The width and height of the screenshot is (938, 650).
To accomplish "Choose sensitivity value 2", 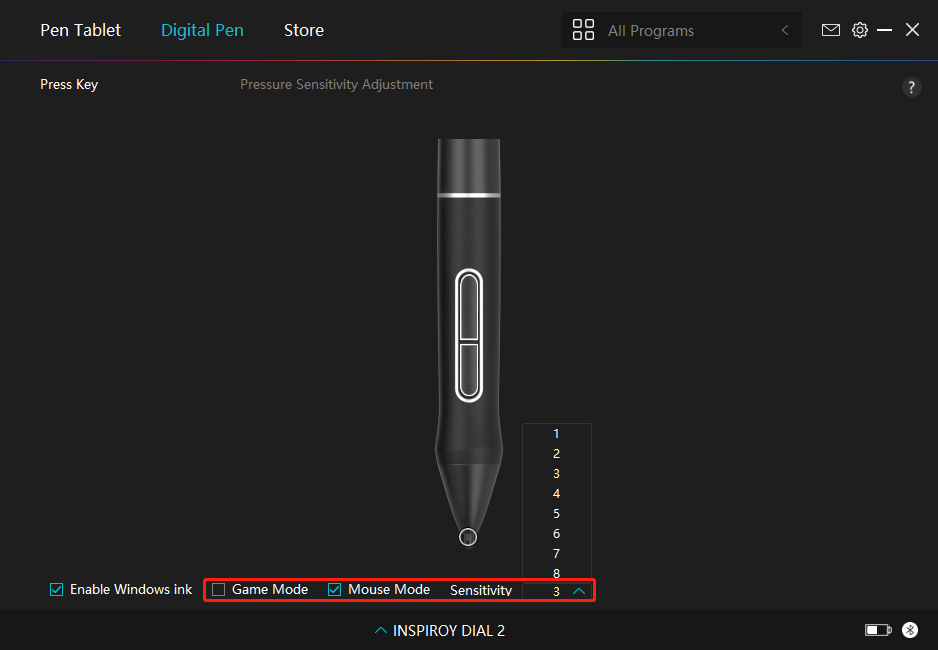I will coord(556,454).
